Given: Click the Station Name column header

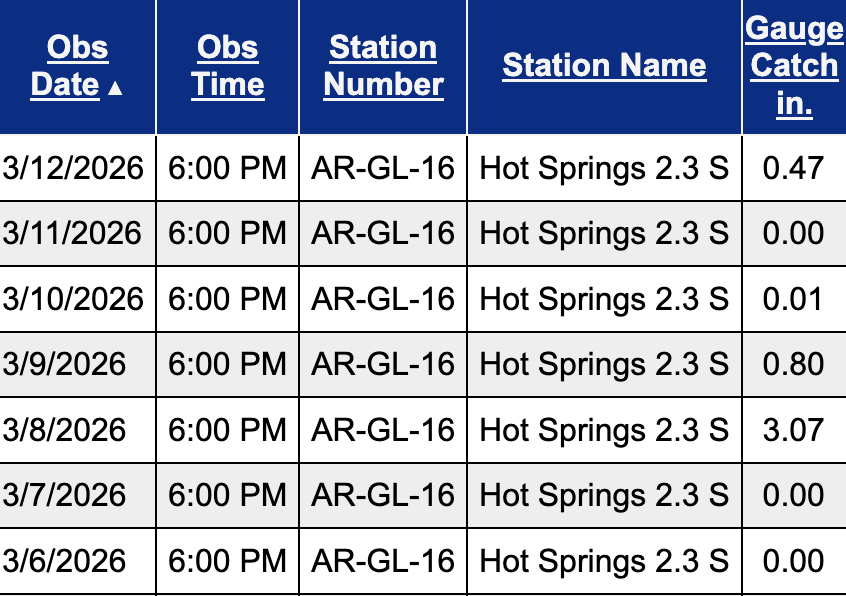Looking at the screenshot, I should coord(604,66).
